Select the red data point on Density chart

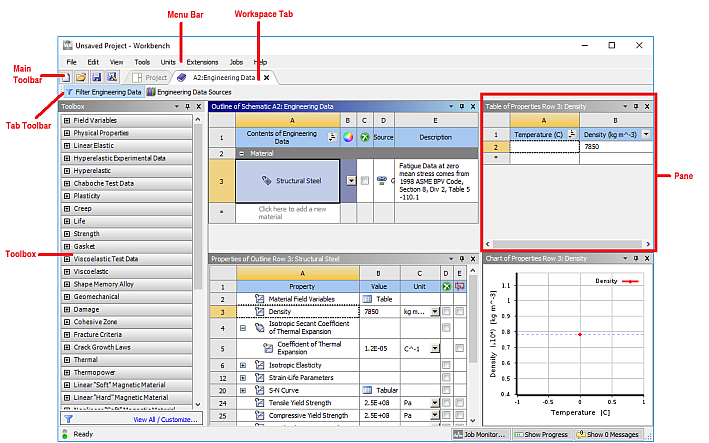(x=580, y=335)
